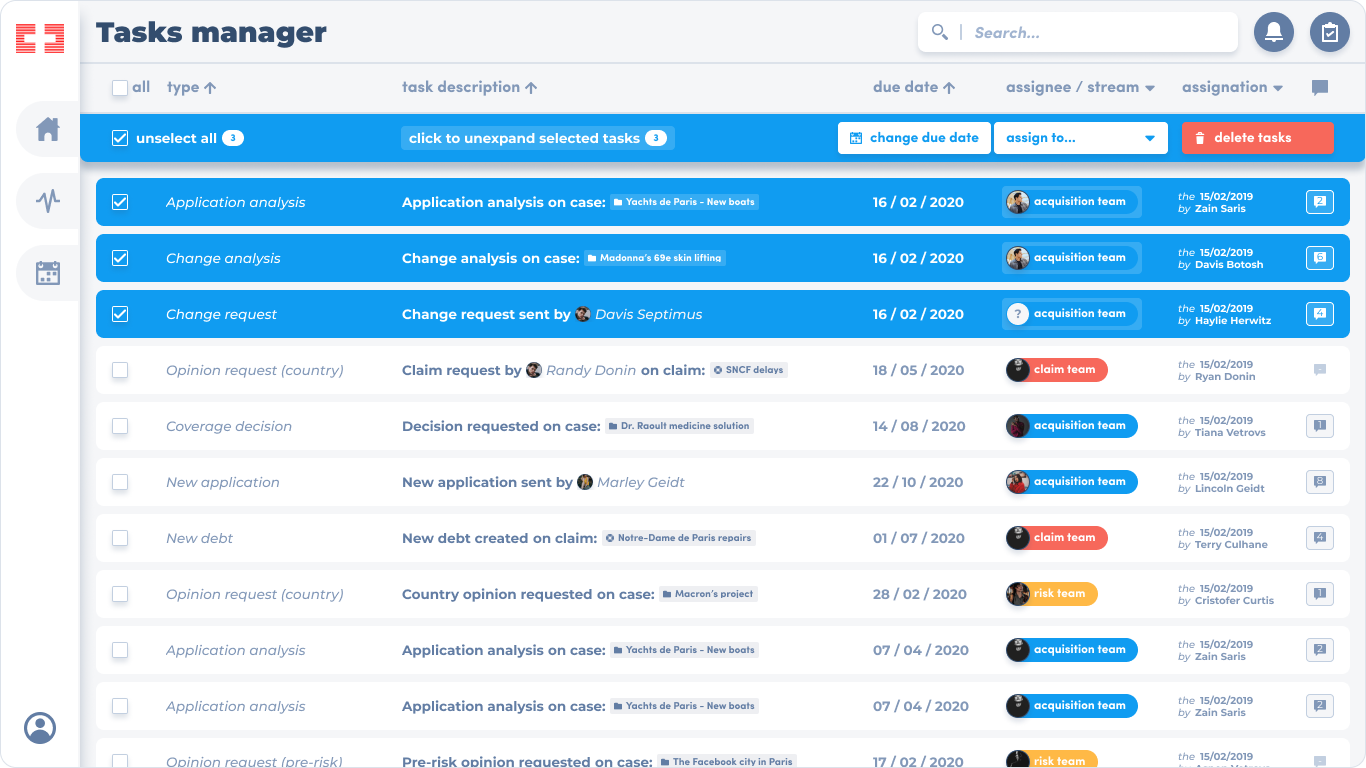Open comments on Terry Culhane task
Image resolution: width=1366 pixels, height=768 pixels.
1320,538
